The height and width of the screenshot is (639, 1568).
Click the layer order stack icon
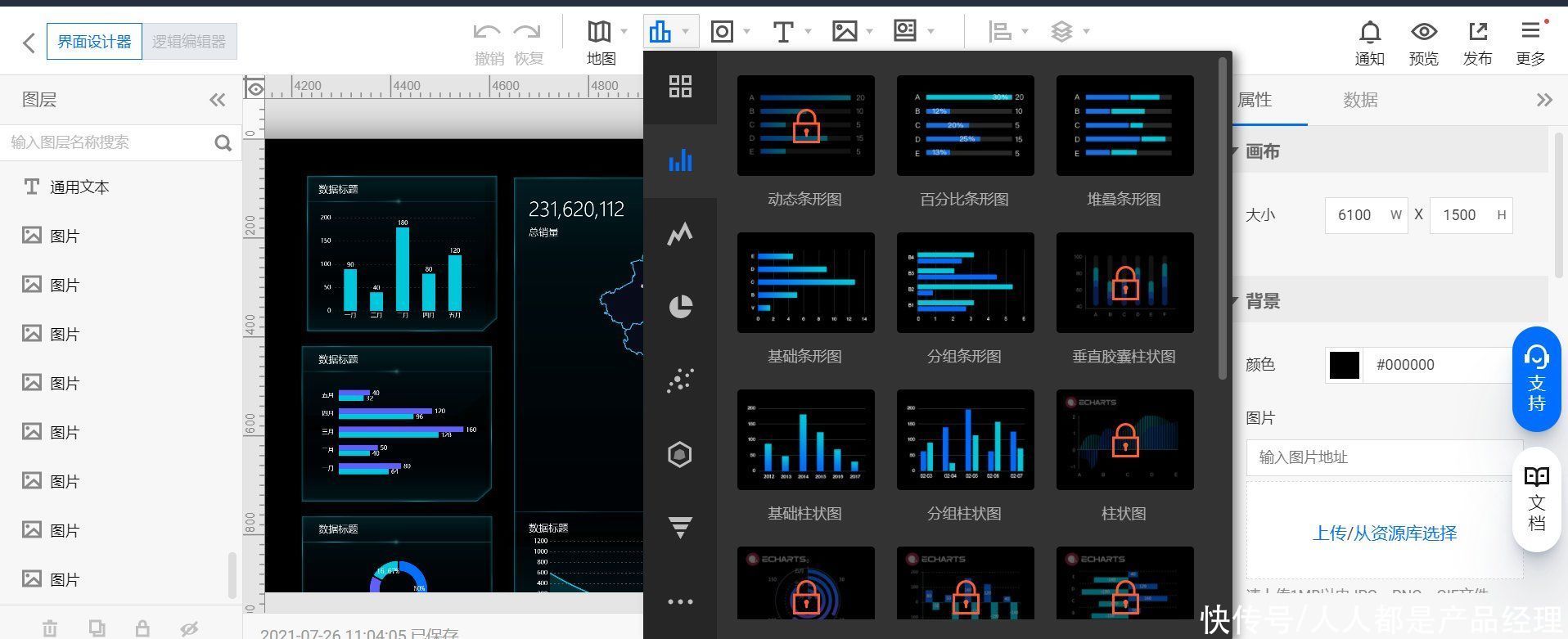point(1061,32)
